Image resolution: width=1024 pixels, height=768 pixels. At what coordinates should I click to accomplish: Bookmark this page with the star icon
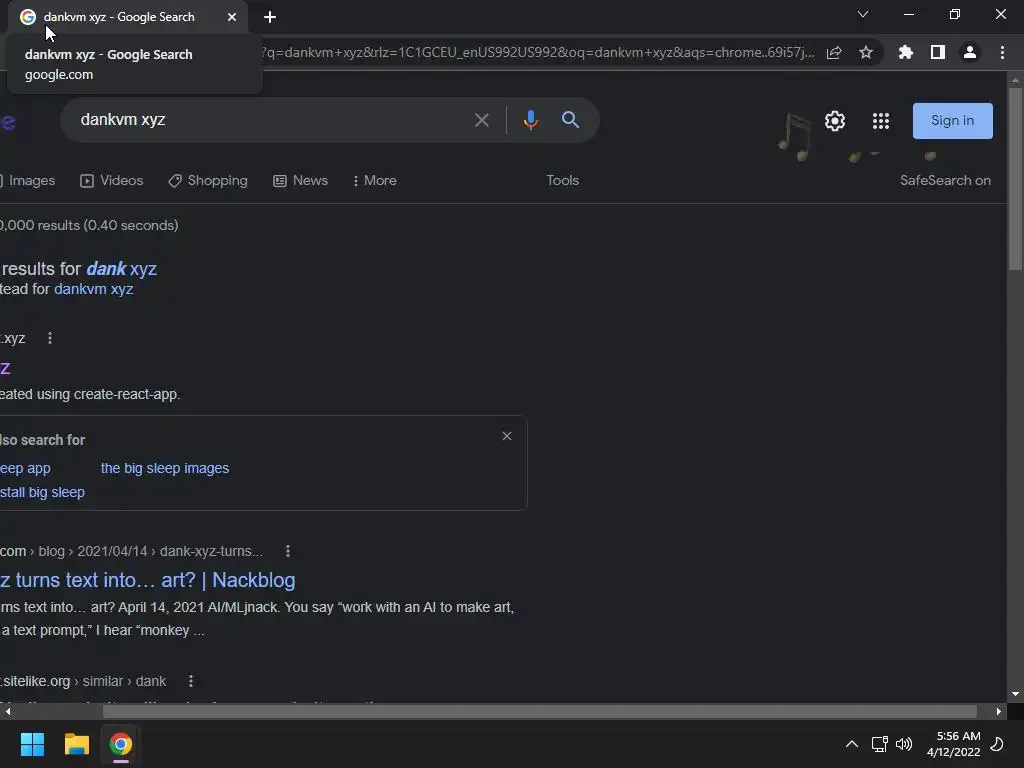tap(866, 53)
